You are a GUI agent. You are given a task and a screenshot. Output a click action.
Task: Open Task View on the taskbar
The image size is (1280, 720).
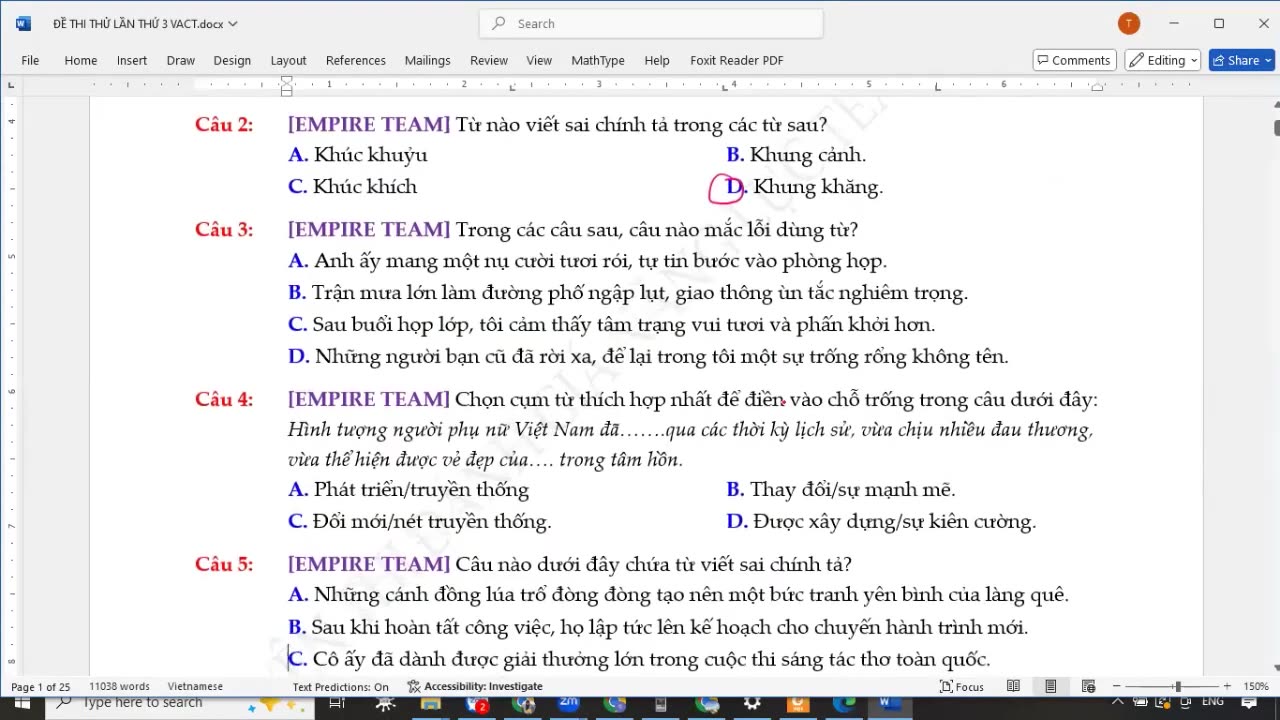[x=337, y=704]
